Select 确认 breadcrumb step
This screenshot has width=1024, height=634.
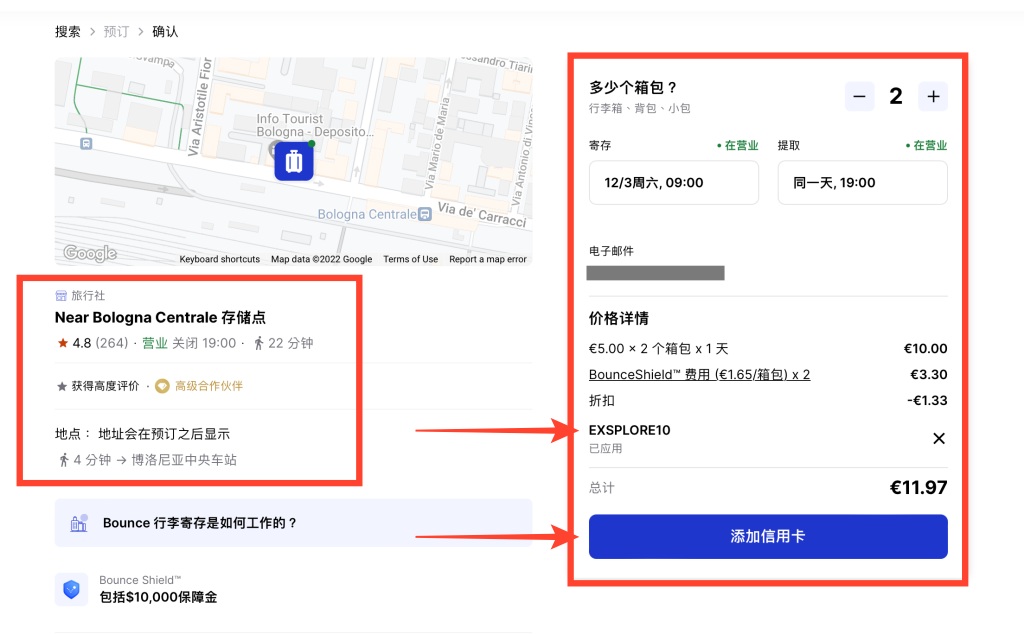tap(165, 31)
